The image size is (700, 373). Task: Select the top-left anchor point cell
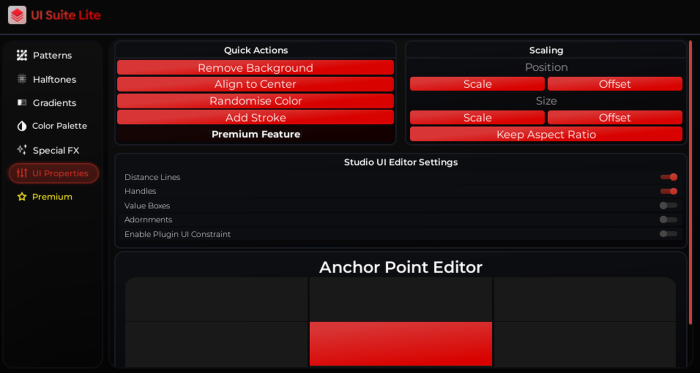(x=216, y=299)
